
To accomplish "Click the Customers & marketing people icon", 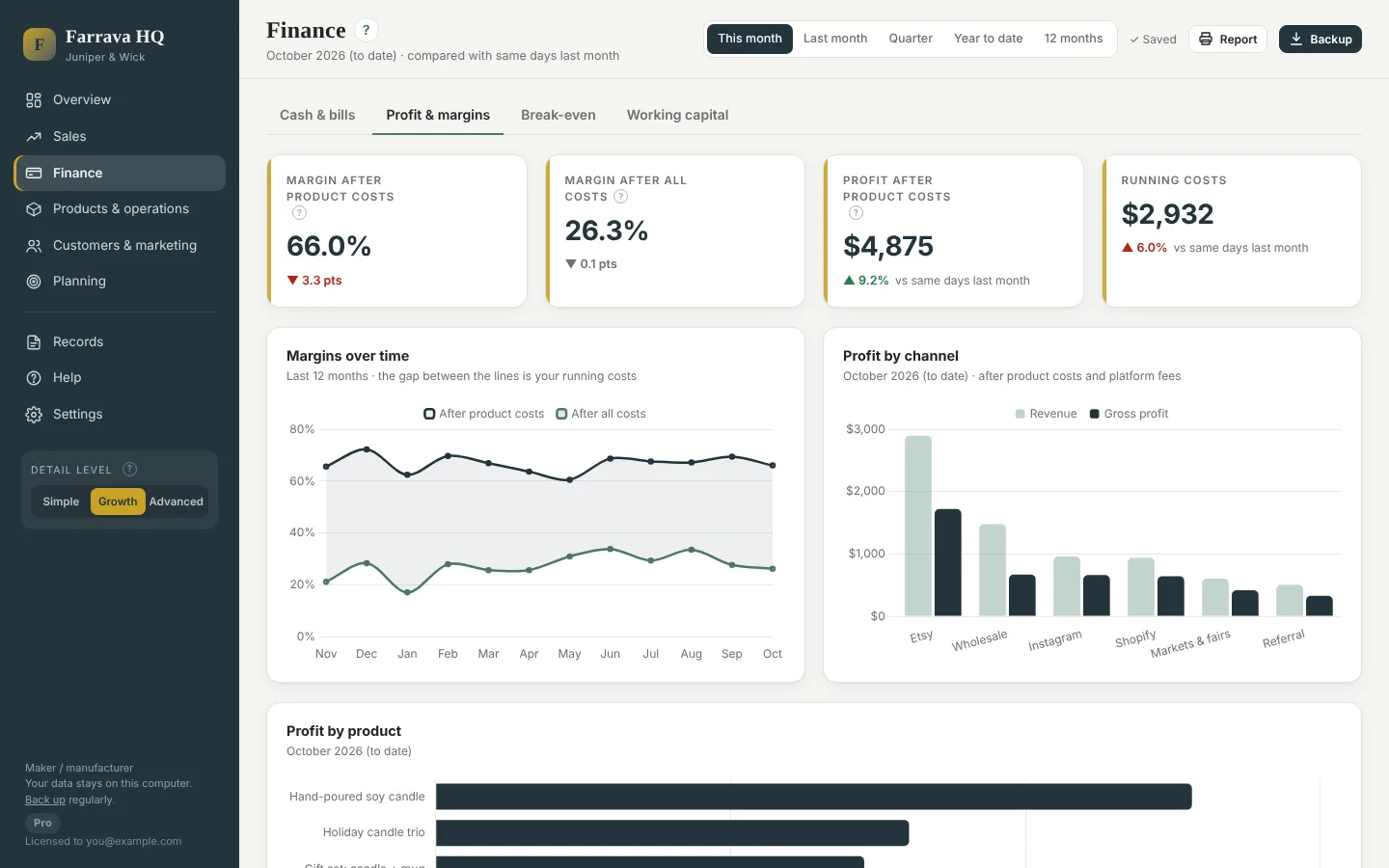I will click(x=34, y=246).
